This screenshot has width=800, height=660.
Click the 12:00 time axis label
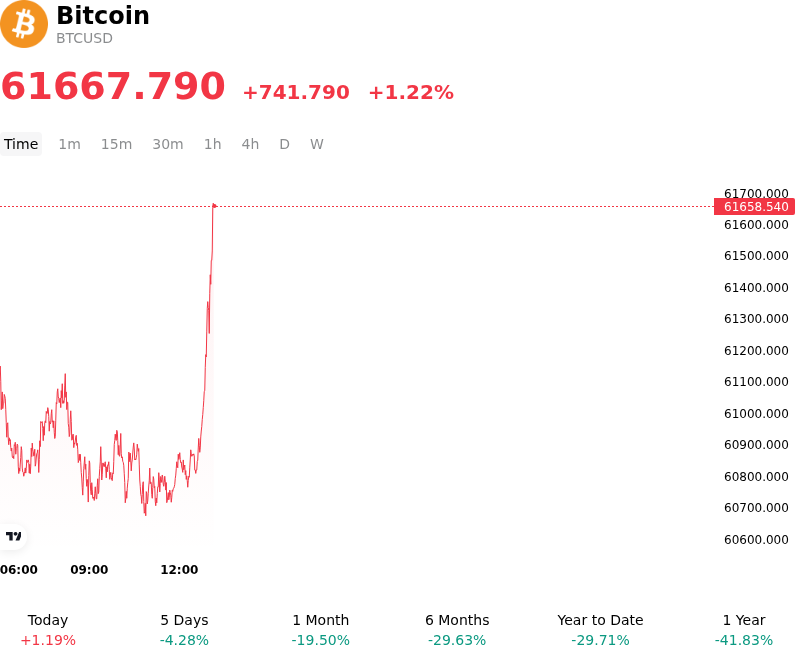(x=179, y=570)
